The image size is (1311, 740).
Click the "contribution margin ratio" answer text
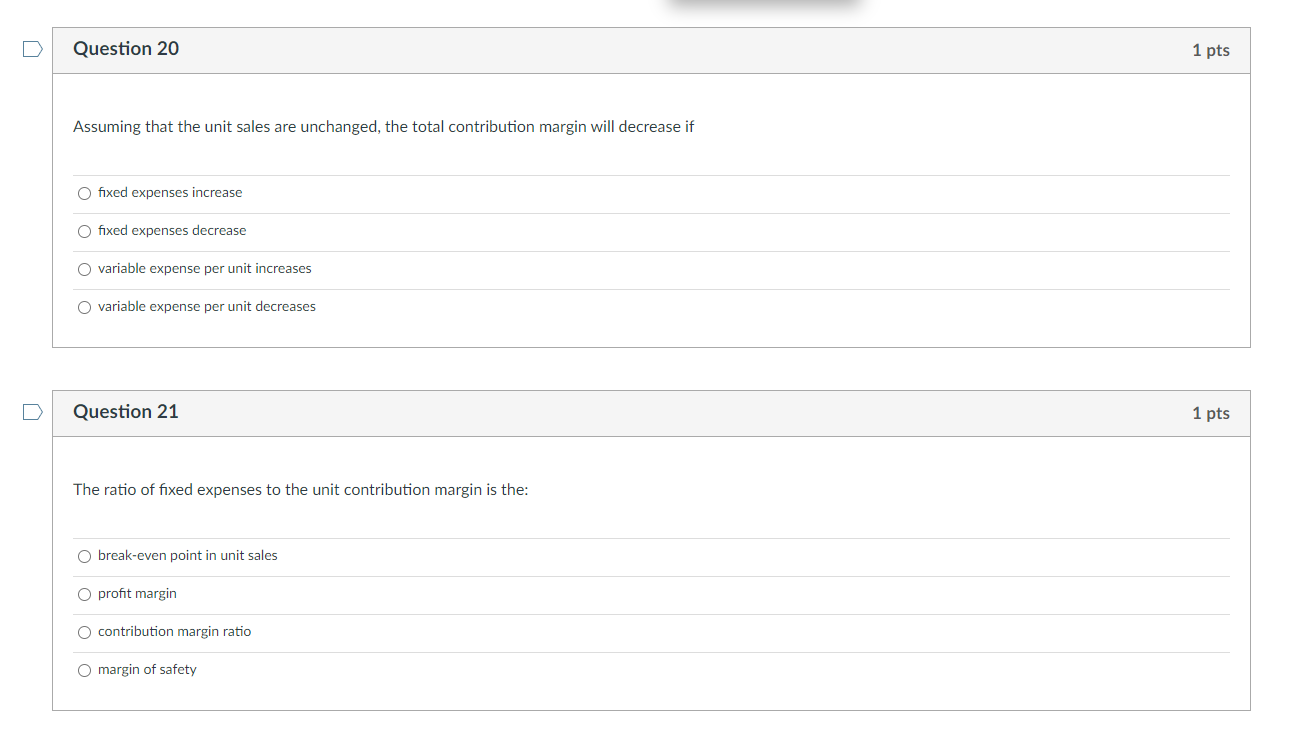pos(174,631)
